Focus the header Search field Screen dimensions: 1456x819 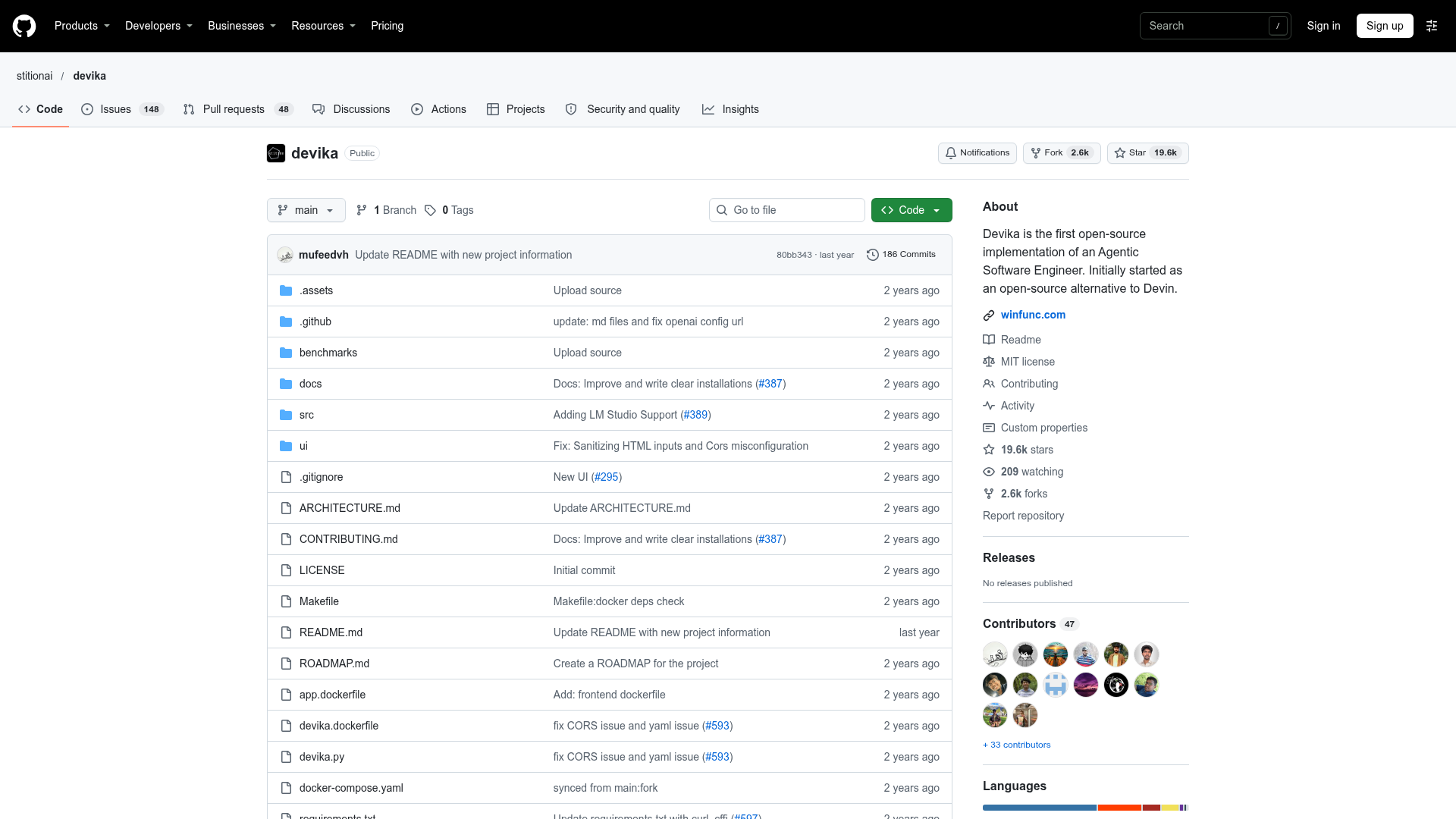pyautogui.click(x=1215, y=26)
